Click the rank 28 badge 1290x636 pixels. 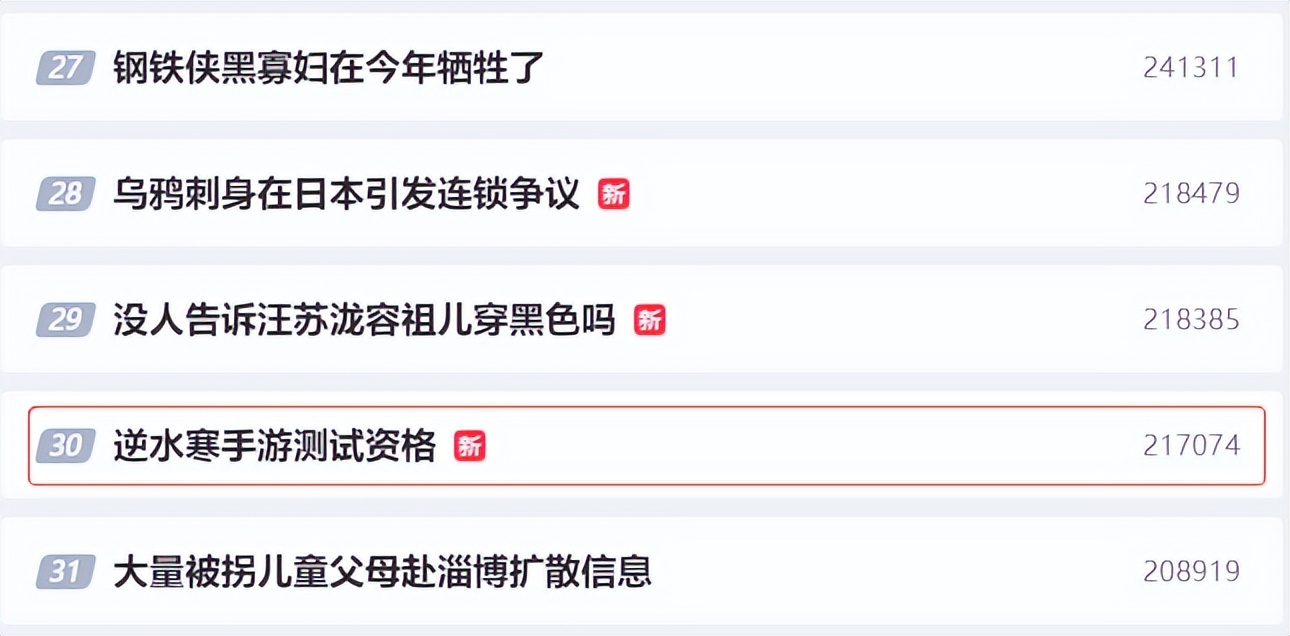coord(65,193)
